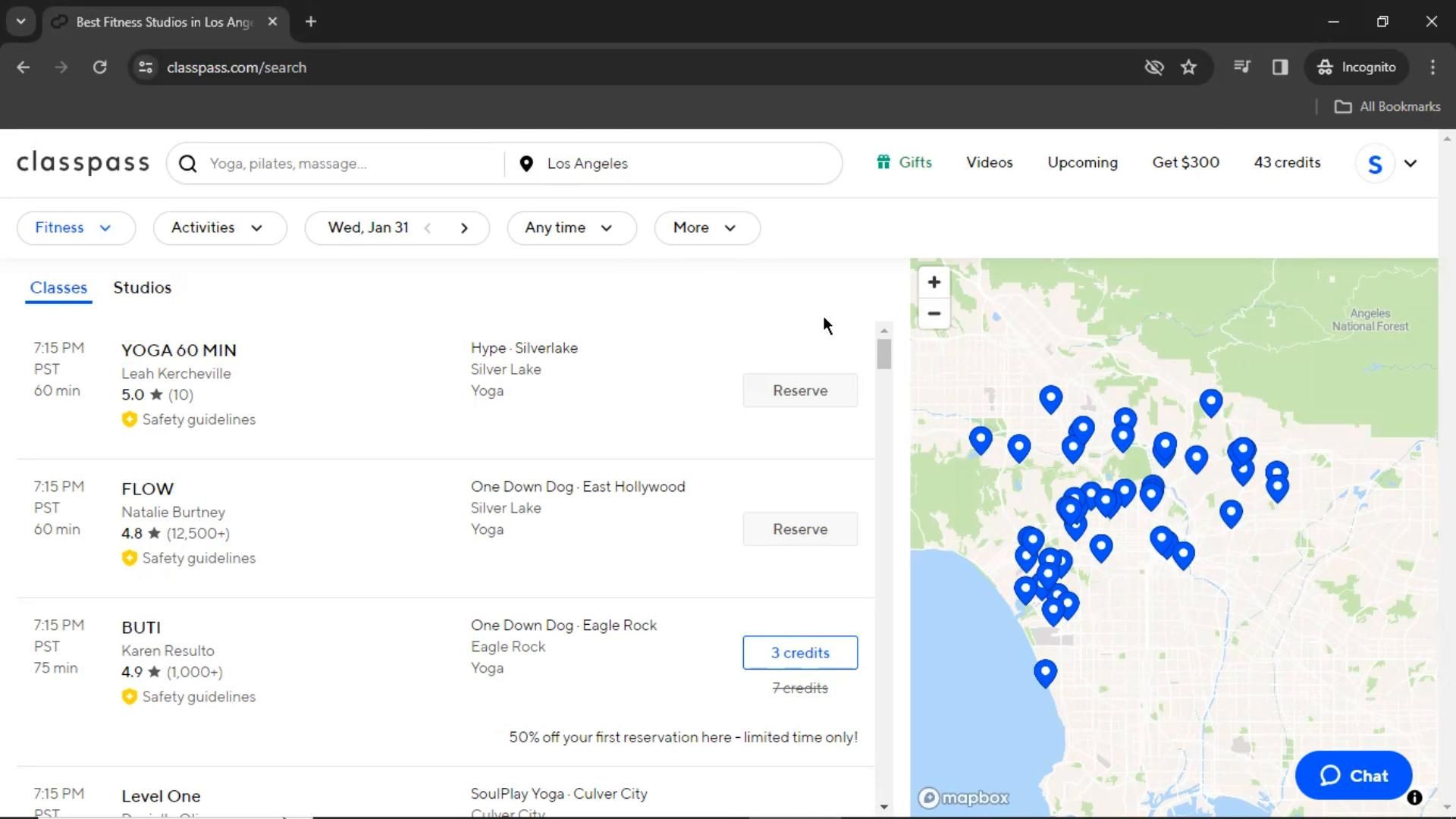Image resolution: width=1456 pixels, height=819 pixels.
Task: Reserve the FLOW class
Action: click(x=800, y=529)
